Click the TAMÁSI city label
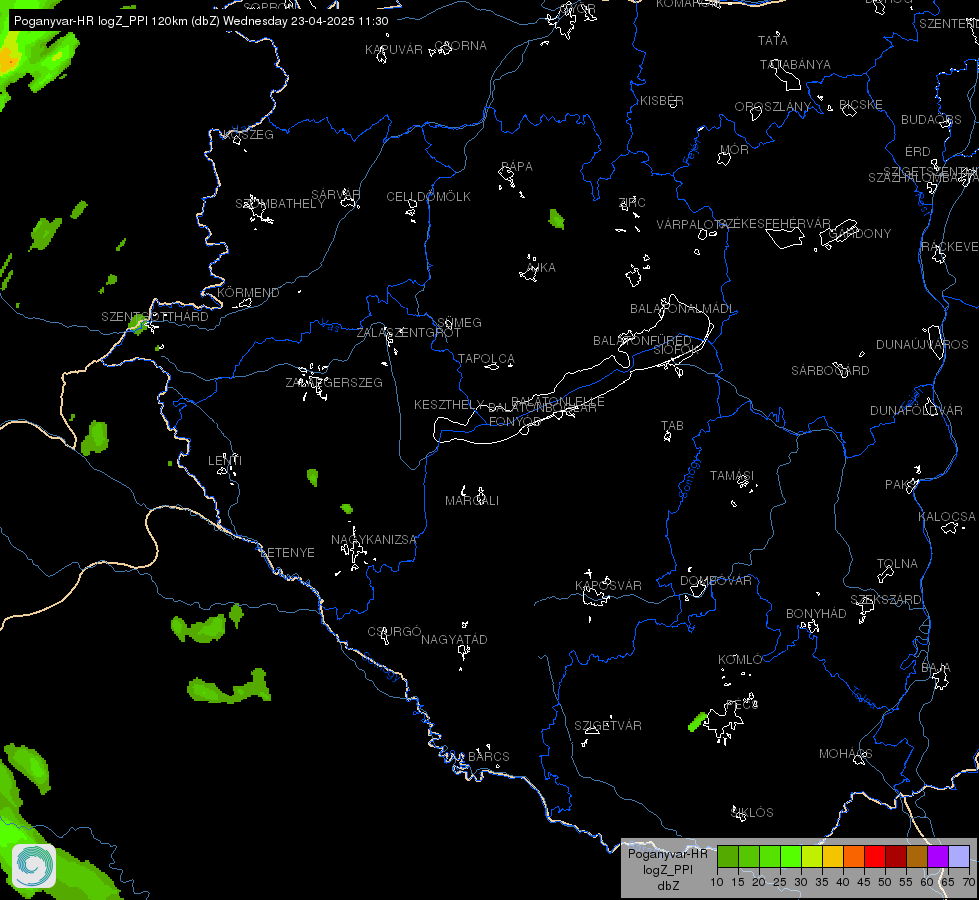Viewport: 979px width, 900px height. (x=732, y=476)
